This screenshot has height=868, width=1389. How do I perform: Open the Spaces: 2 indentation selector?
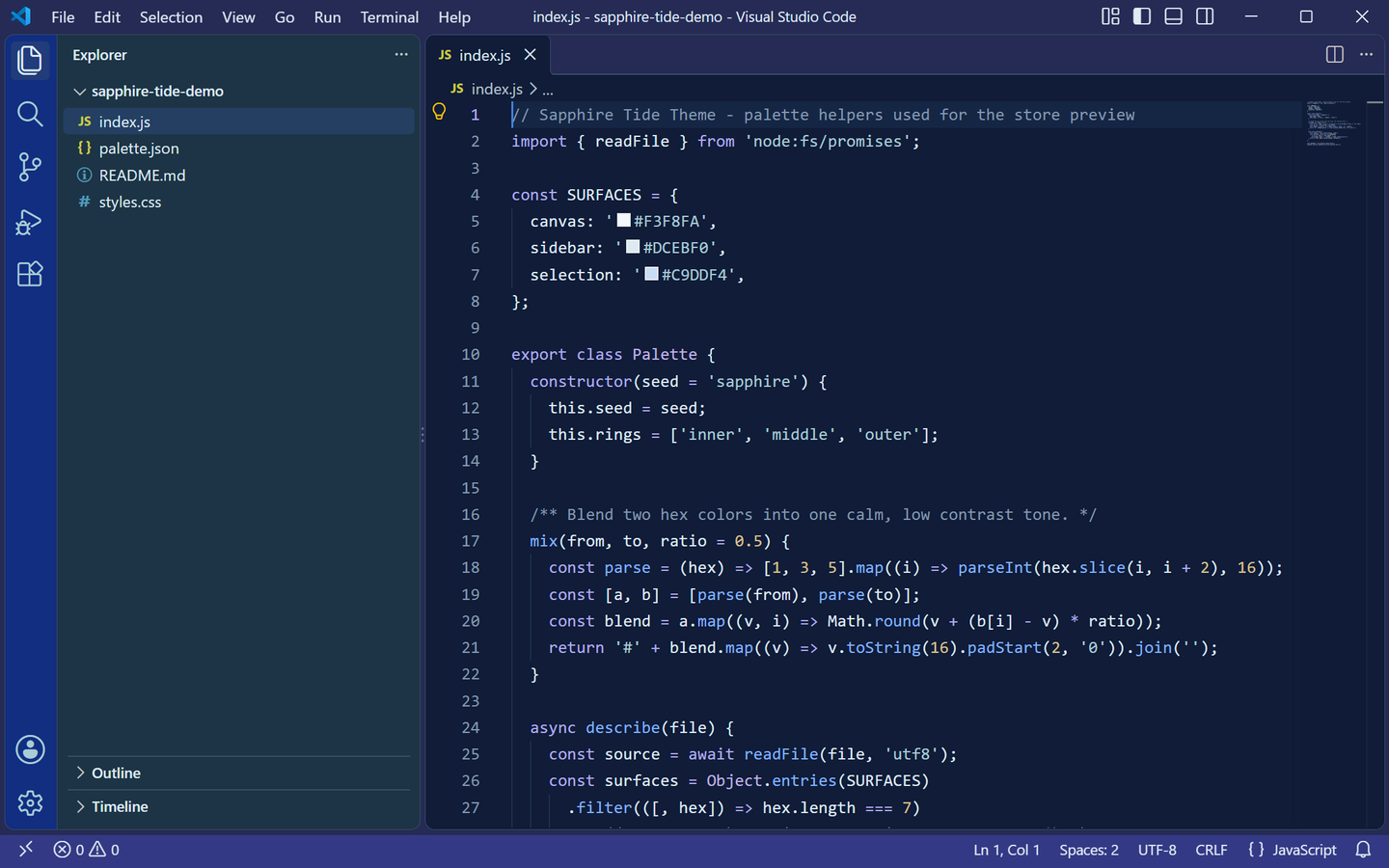[1089, 850]
